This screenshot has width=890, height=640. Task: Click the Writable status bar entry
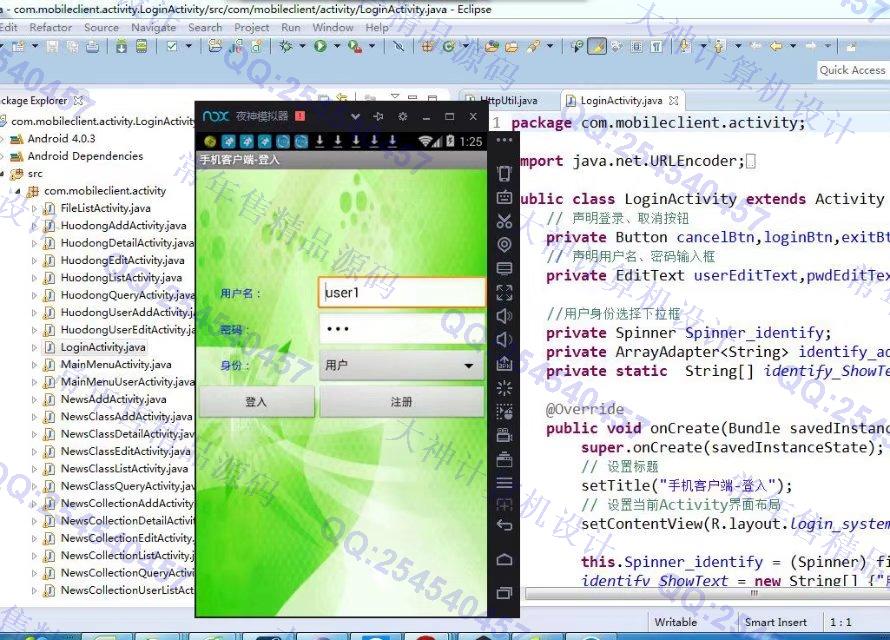tap(675, 622)
